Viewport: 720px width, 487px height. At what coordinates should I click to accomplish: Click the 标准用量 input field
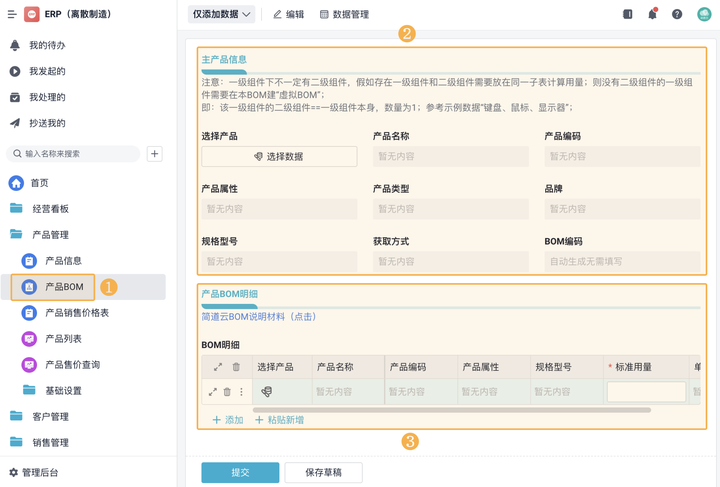[x=646, y=392]
